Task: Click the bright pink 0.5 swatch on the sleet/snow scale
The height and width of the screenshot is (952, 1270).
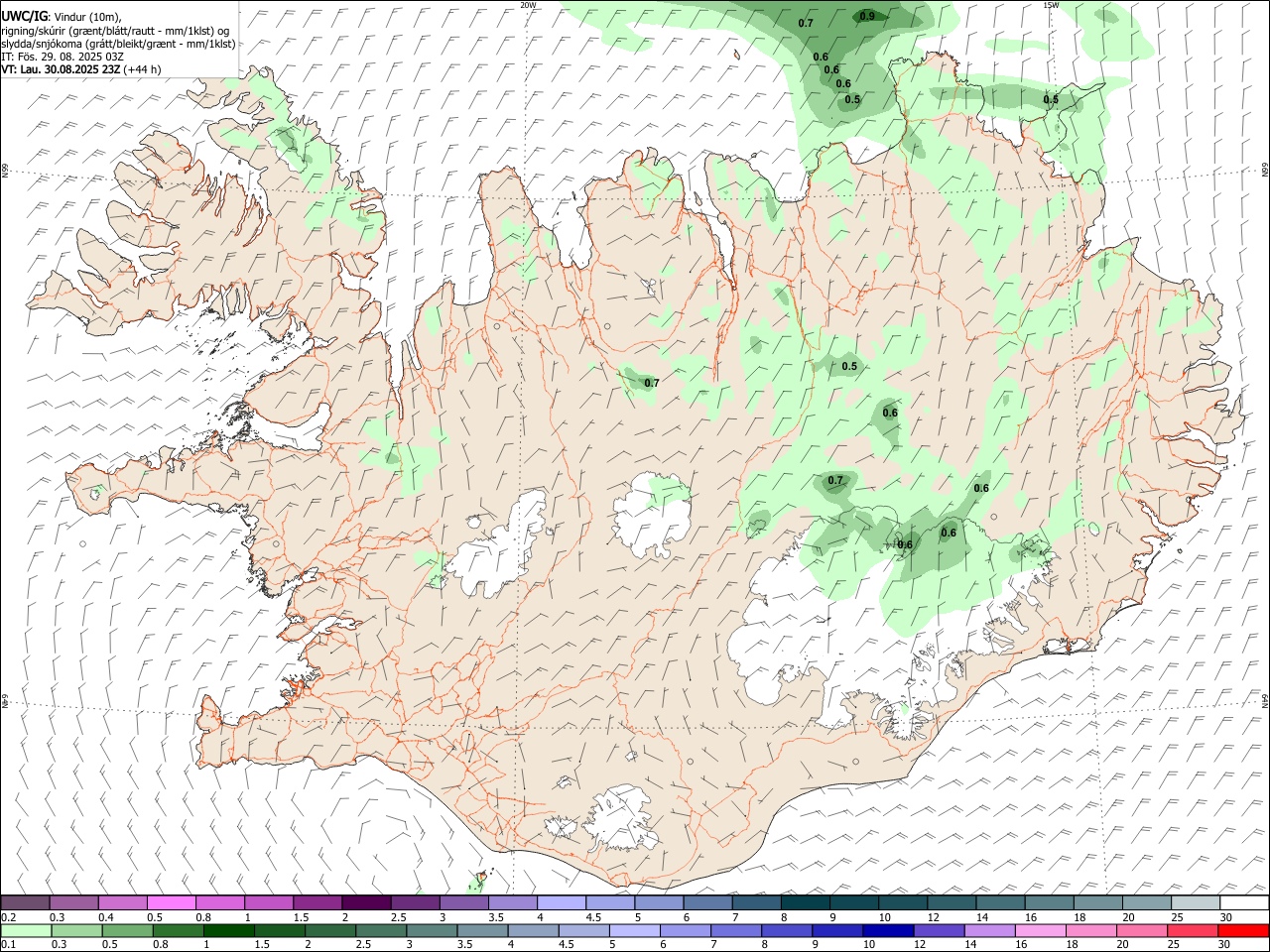Action: click(171, 902)
